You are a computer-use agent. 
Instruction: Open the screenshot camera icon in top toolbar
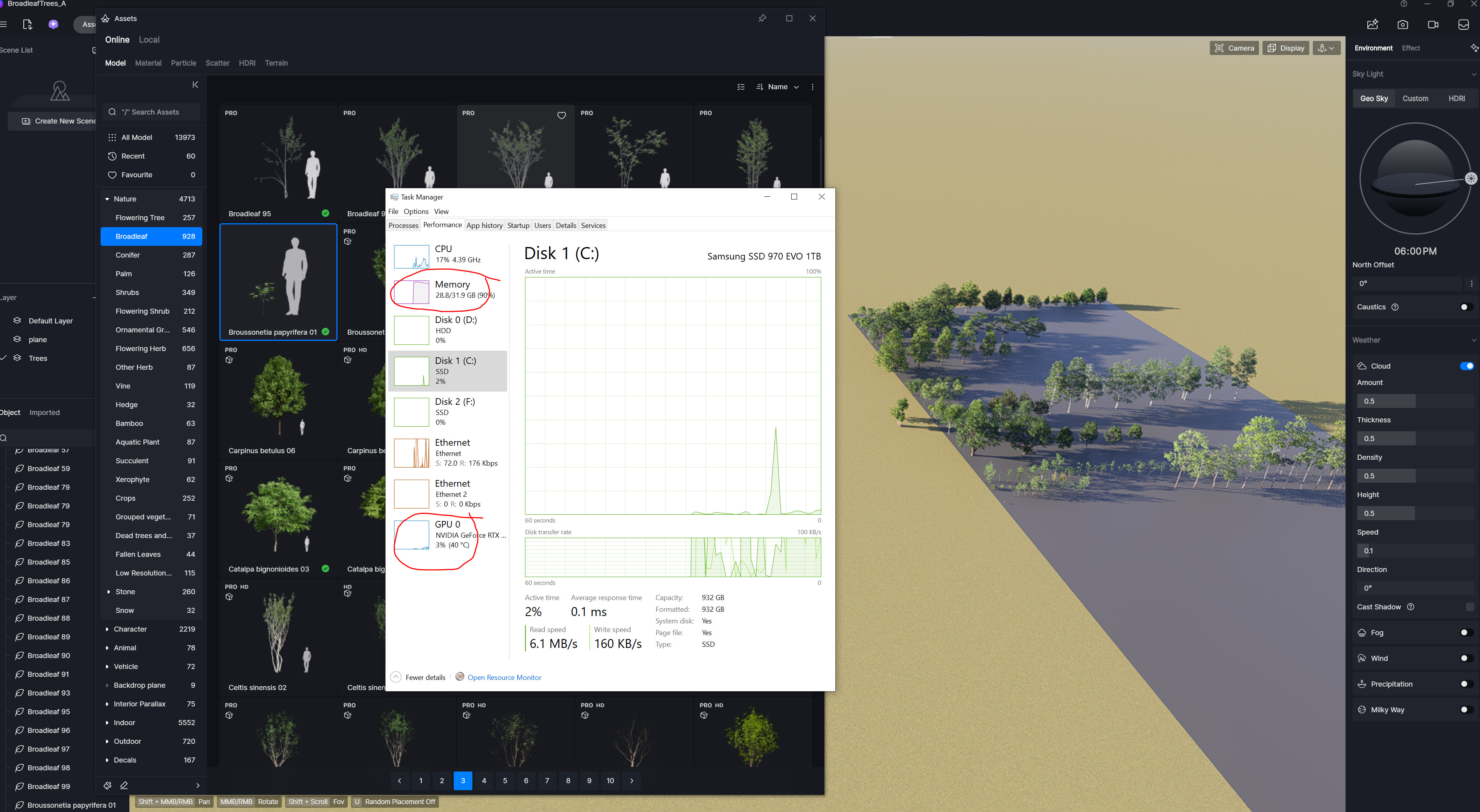[x=1402, y=25]
